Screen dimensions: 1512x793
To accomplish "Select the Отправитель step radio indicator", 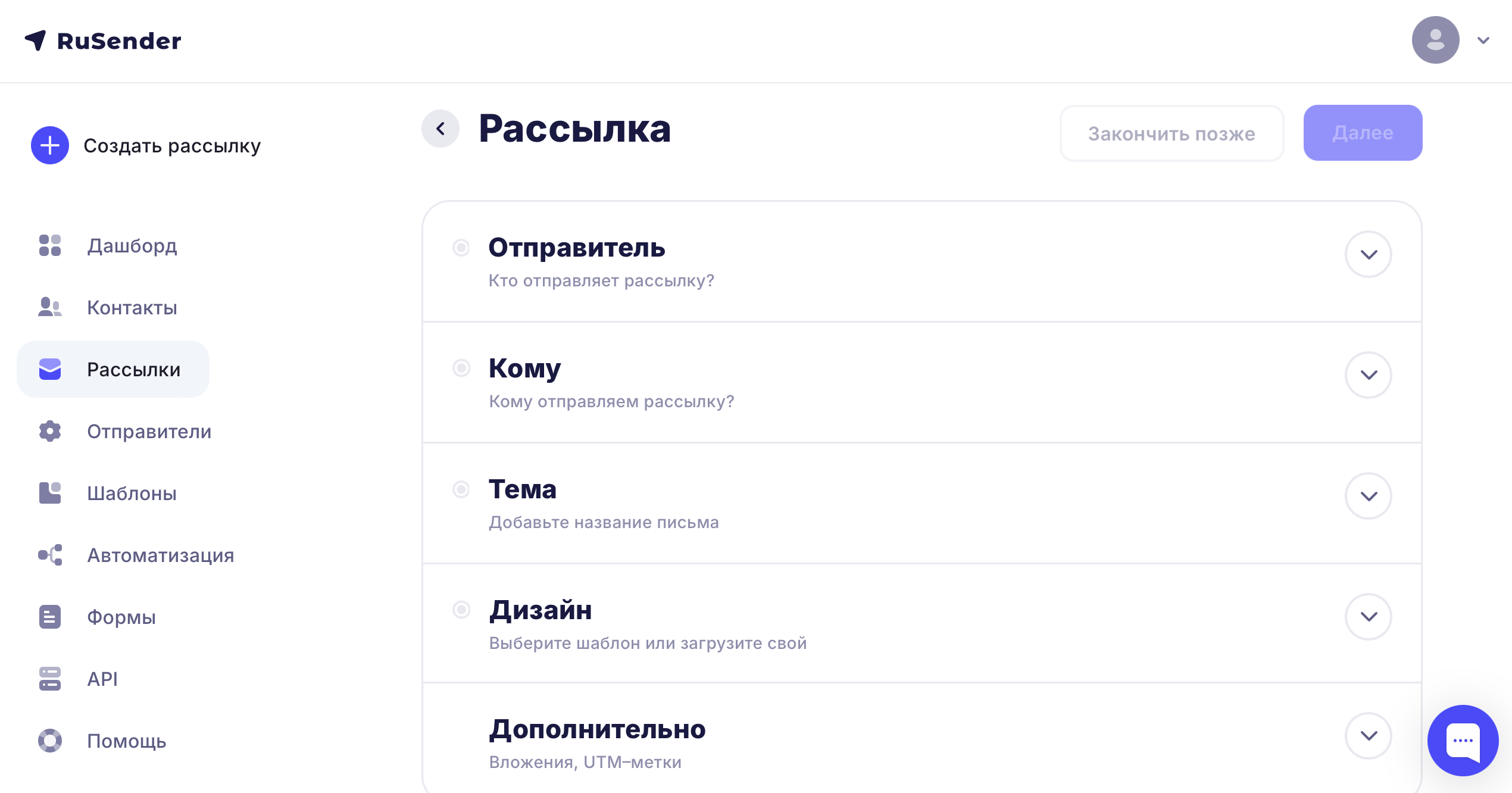I will [x=461, y=247].
